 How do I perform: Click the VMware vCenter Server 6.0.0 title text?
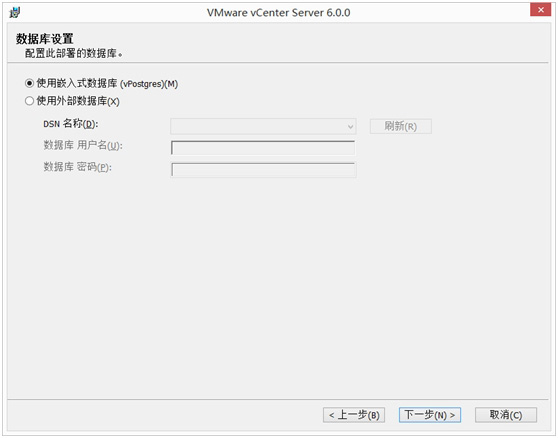tap(279, 13)
